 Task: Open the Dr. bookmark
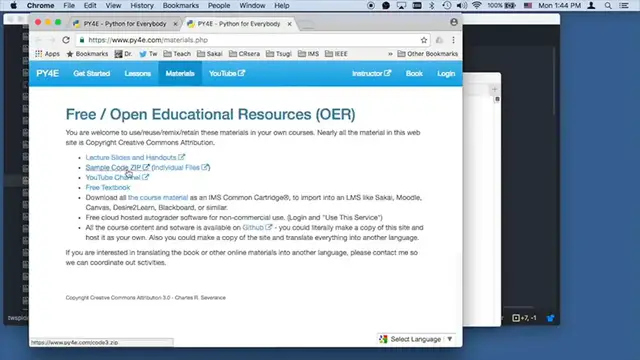(x=123, y=54)
